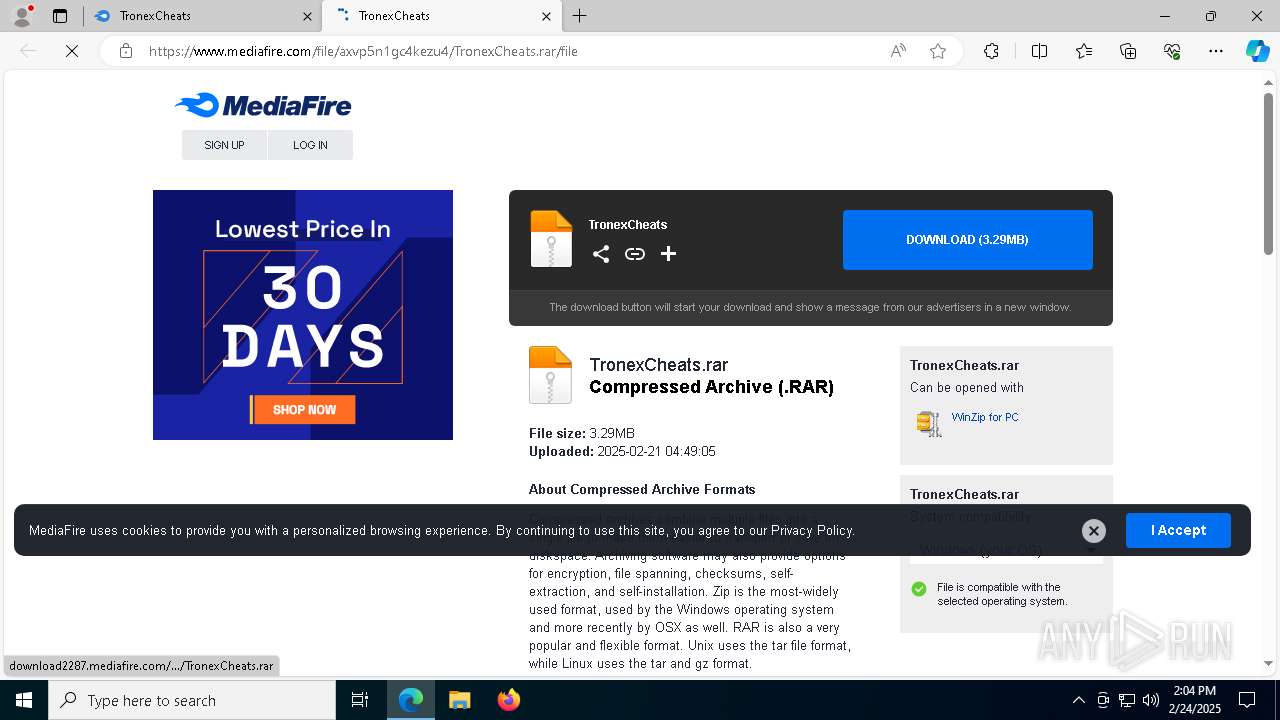Click the taskbar clock showing 2:04 PM
The width and height of the screenshot is (1280, 720).
pyautogui.click(x=1193, y=700)
